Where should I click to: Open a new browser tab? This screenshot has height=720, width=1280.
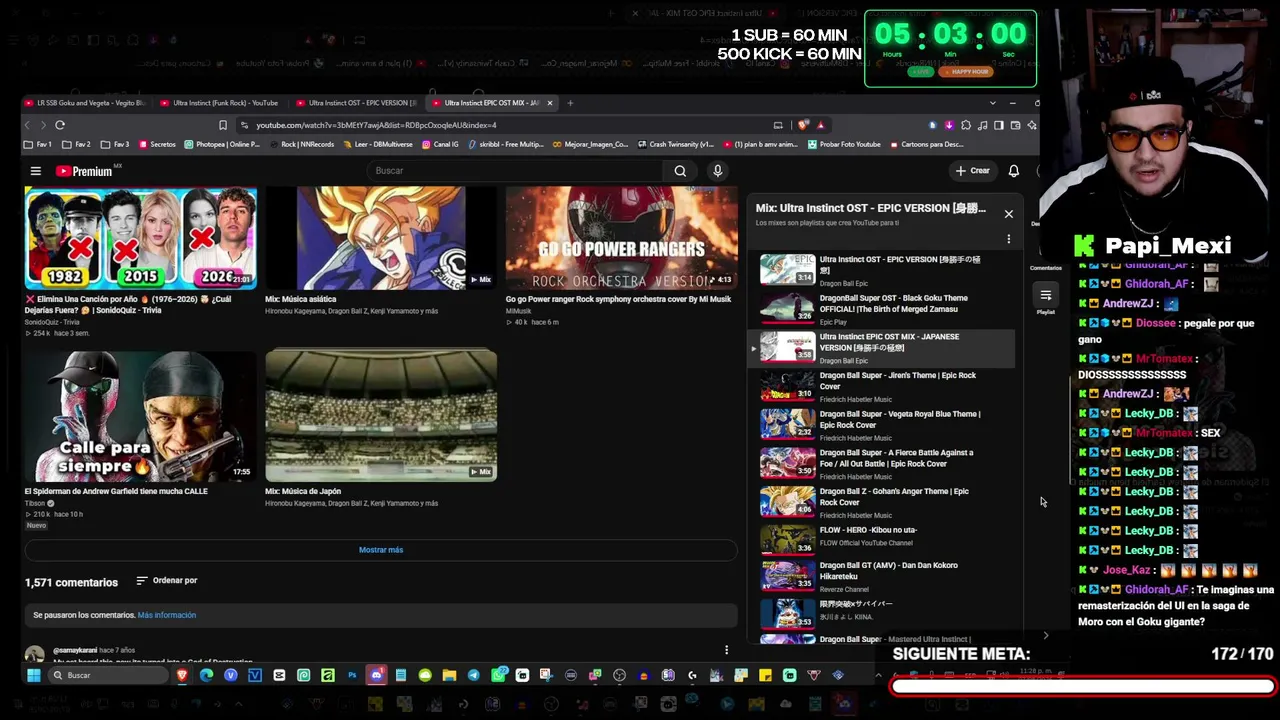tap(570, 103)
